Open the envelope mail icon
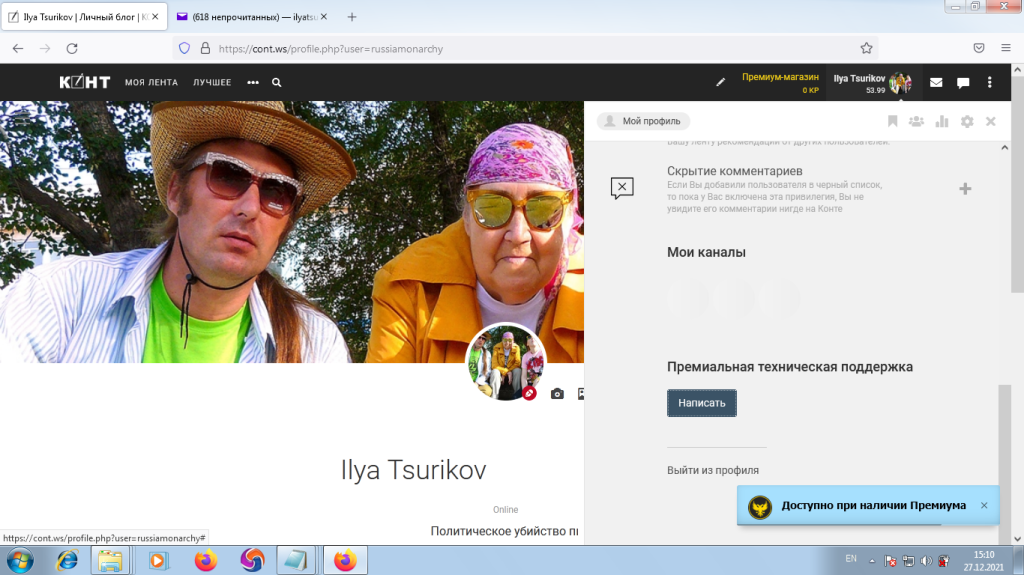 click(x=936, y=83)
